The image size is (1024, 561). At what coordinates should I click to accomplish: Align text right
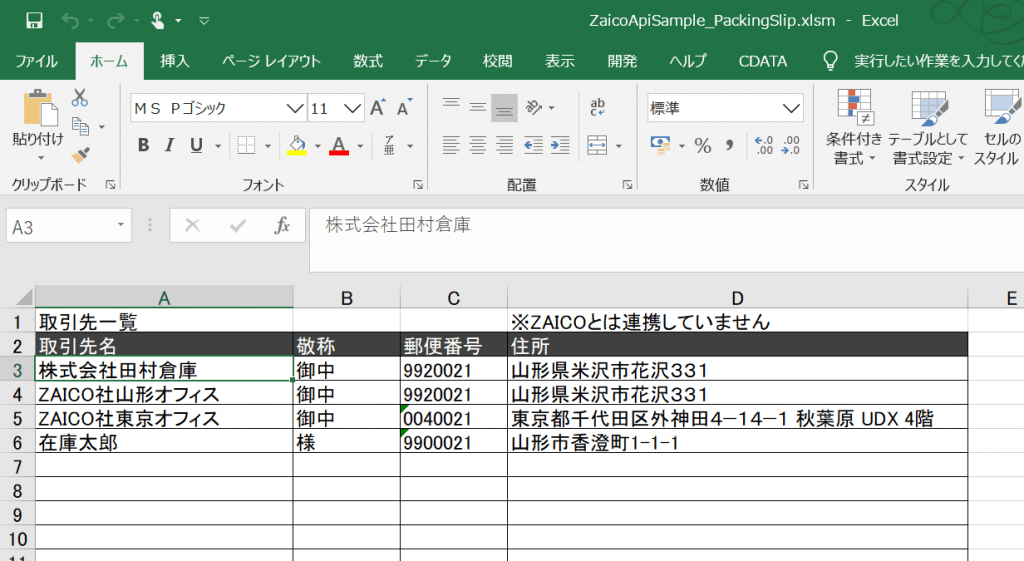(504, 145)
